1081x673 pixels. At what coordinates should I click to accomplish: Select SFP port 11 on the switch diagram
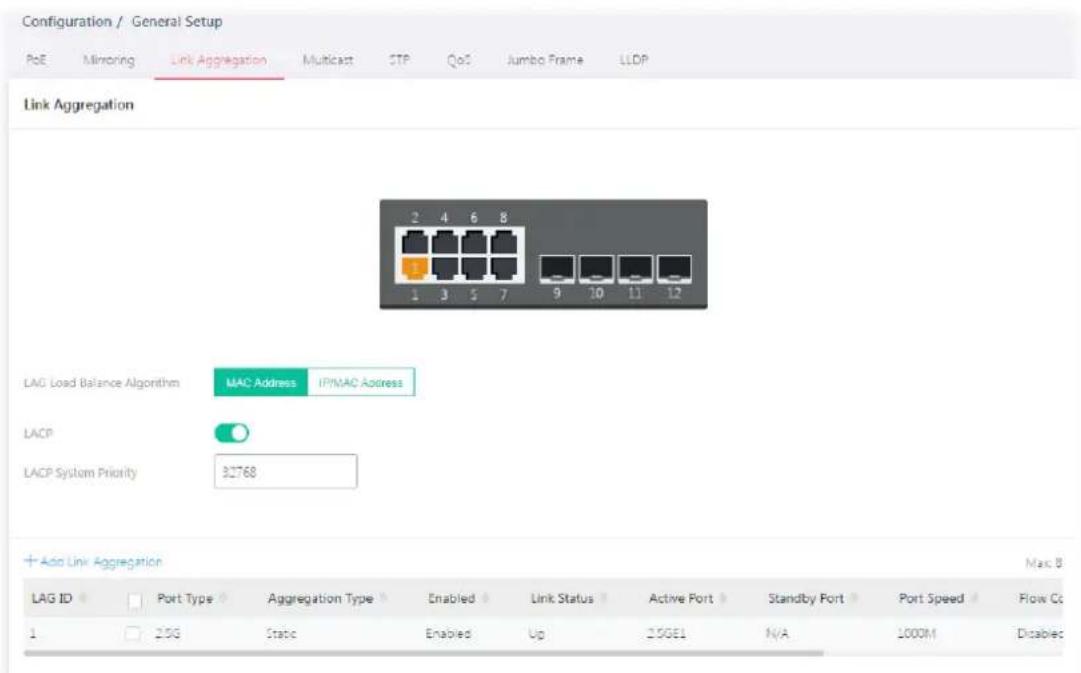pyautogui.click(x=635, y=268)
